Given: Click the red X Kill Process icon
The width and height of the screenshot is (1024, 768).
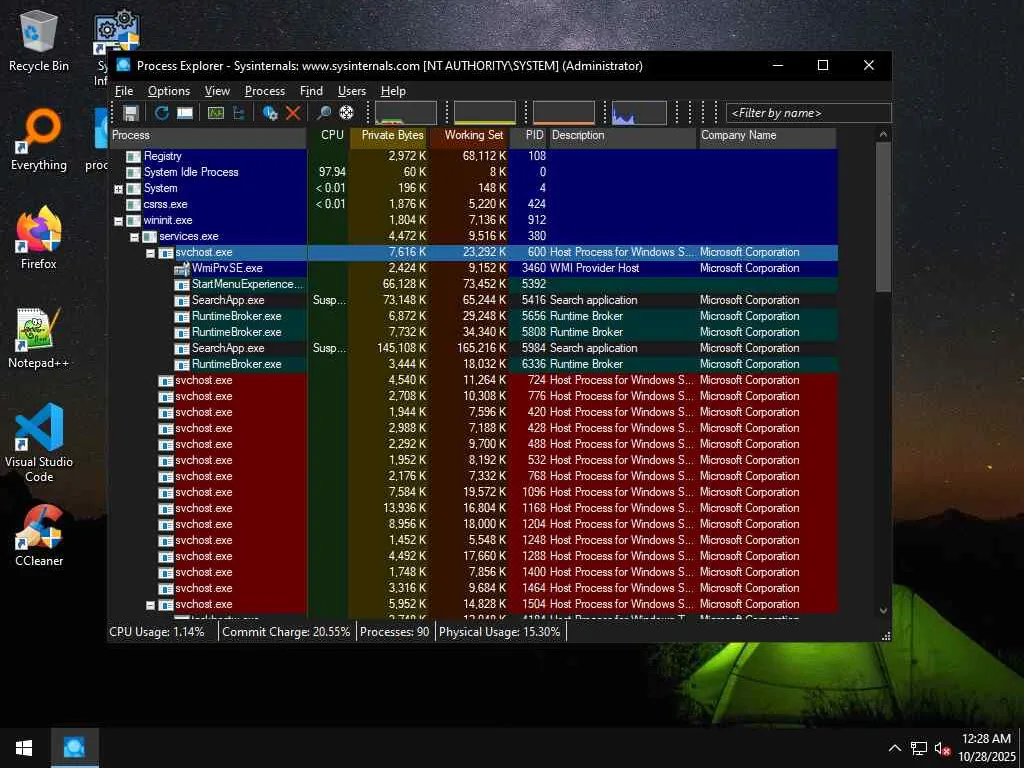Looking at the screenshot, I should (x=293, y=113).
